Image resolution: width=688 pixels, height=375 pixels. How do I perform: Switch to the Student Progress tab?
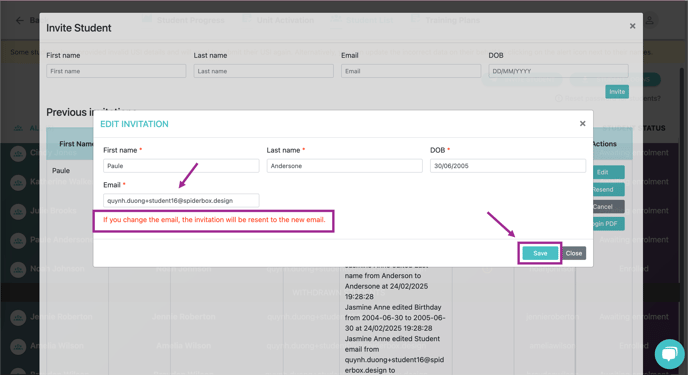coord(183,20)
